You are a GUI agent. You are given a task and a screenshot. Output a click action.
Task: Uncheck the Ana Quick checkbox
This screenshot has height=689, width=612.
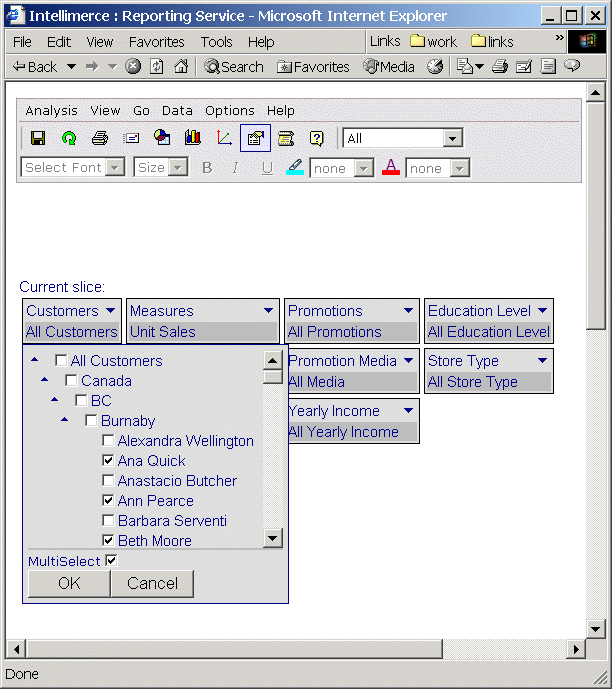(108, 461)
